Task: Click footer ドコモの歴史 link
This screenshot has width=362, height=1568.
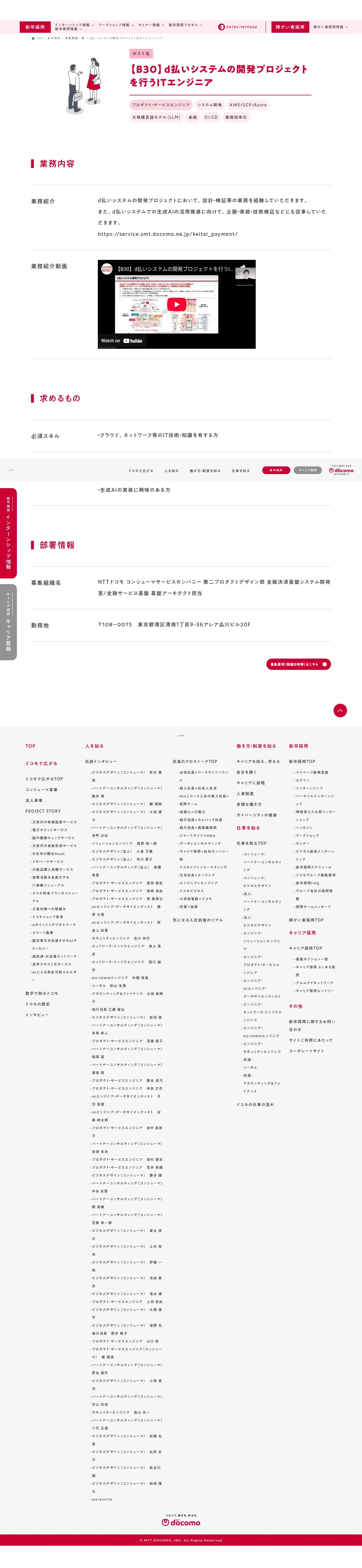Action: click(x=37, y=1004)
